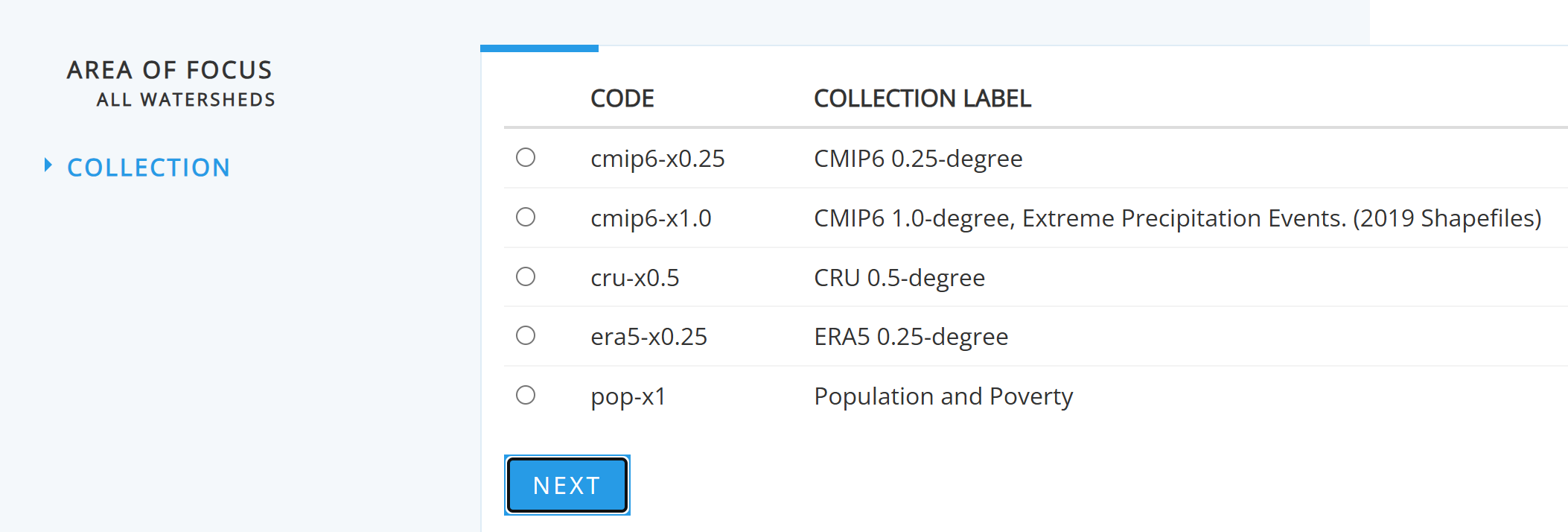This screenshot has width=1568, height=532.
Task: Click the COLLECTION LABEL column header
Action: click(922, 98)
